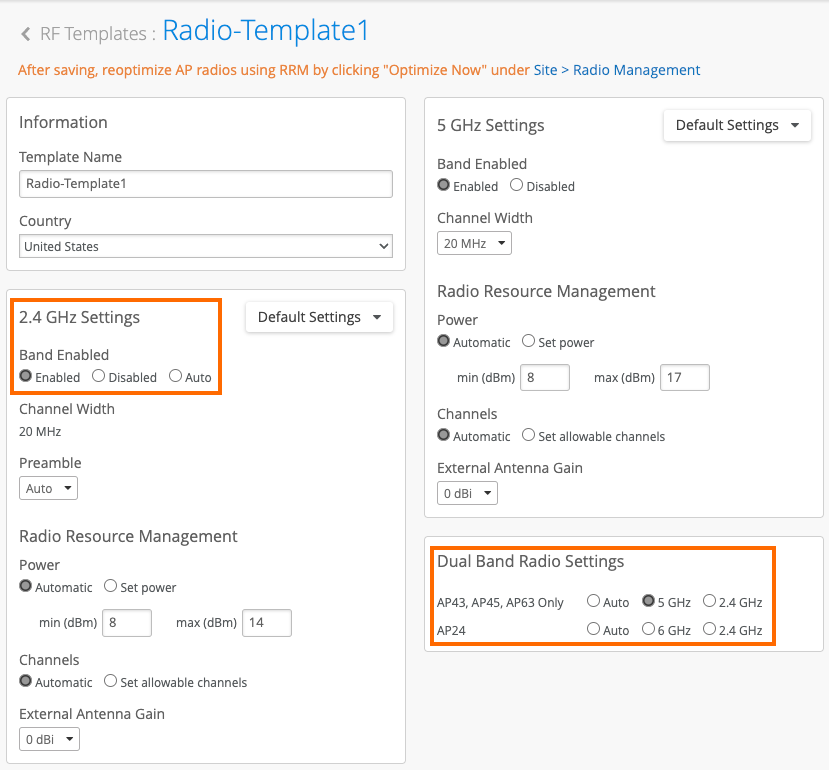Open the Country dropdown
The image size is (829, 770).
point(205,246)
